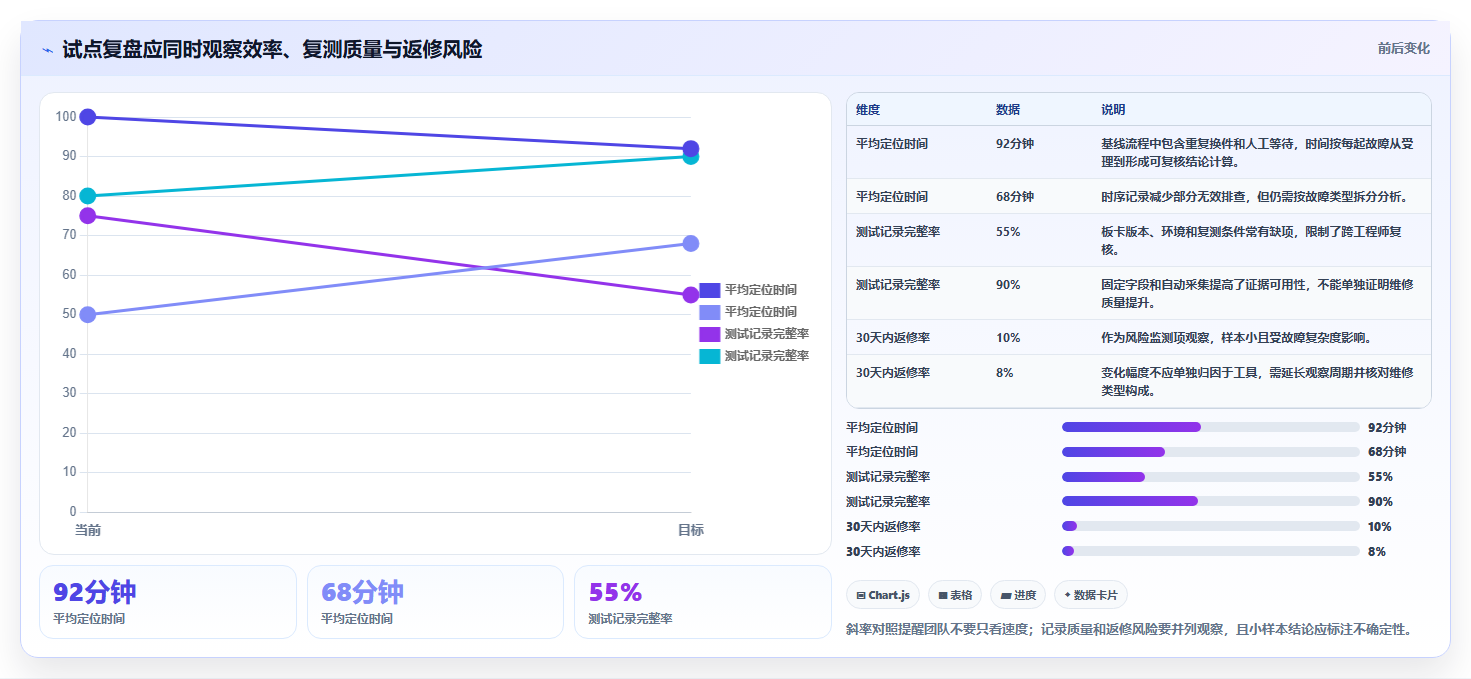Click the lightning icon beside the header title
The image size is (1471, 679).
pos(48,50)
